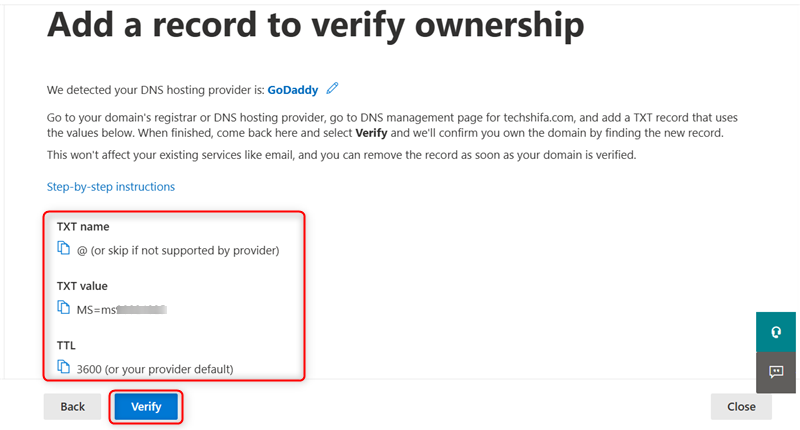Copy the TXT value string

coord(64,309)
